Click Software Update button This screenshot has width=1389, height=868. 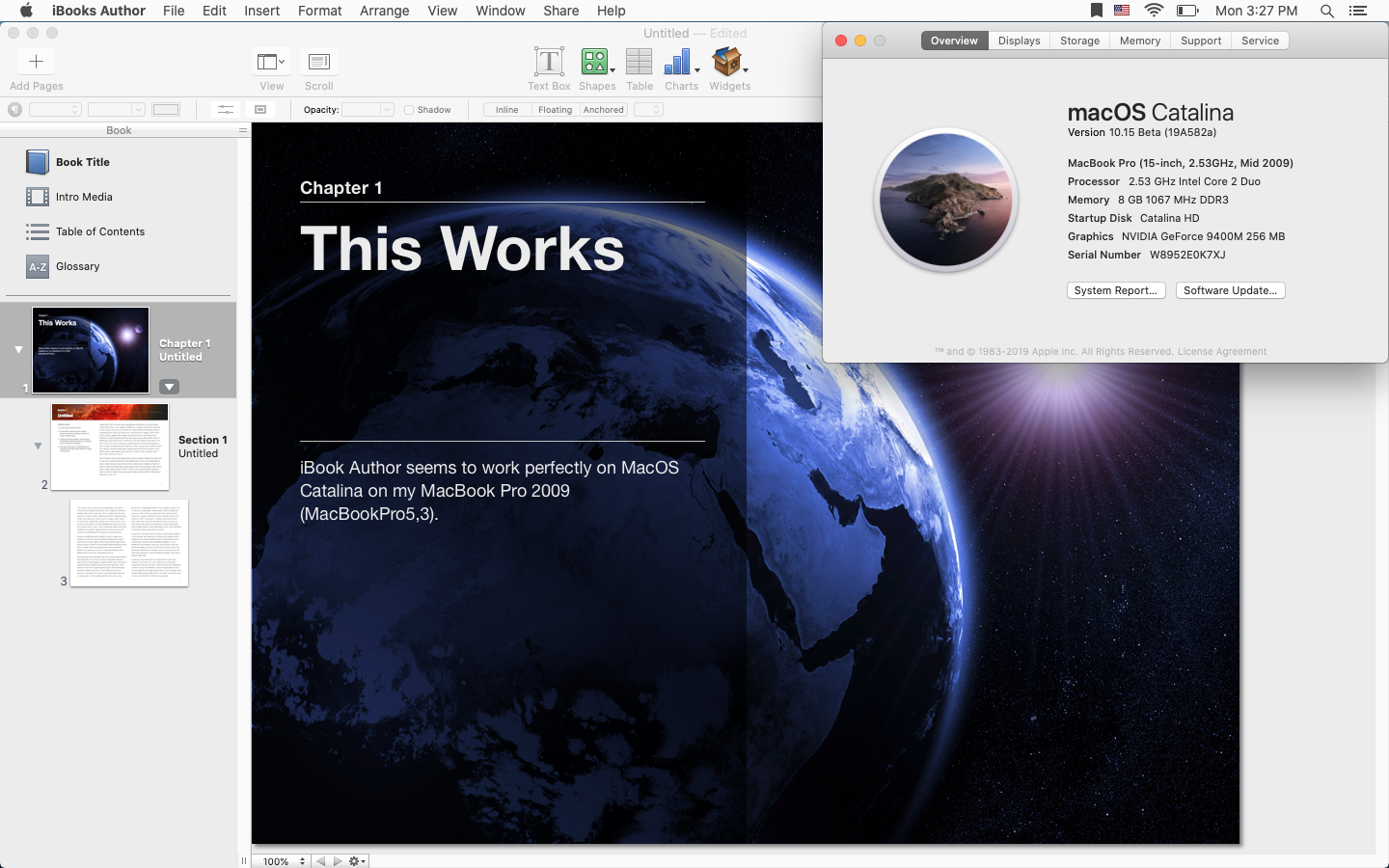1230,290
